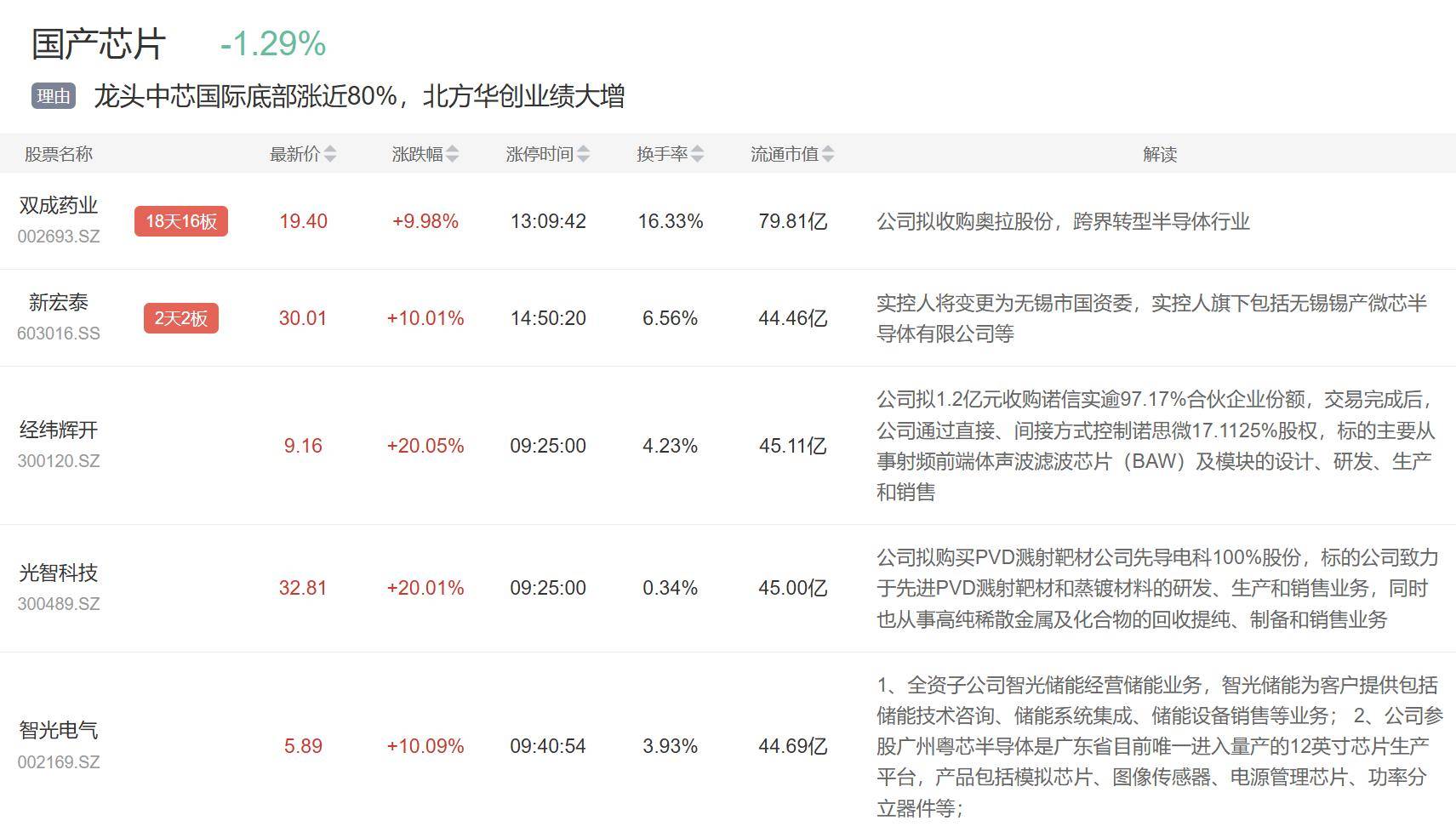Click the 2天2板 badge
This screenshot has height=838, width=1456.
[x=181, y=318]
